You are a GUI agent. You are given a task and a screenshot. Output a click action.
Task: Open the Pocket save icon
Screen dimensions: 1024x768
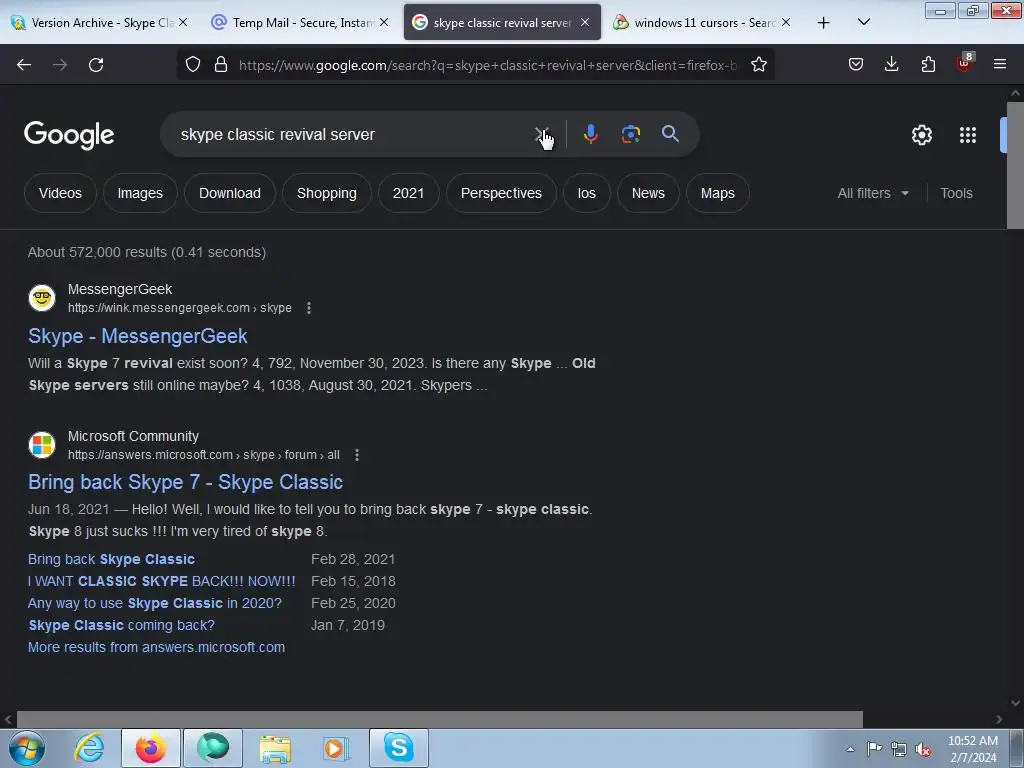pyautogui.click(x=856, y=64)
